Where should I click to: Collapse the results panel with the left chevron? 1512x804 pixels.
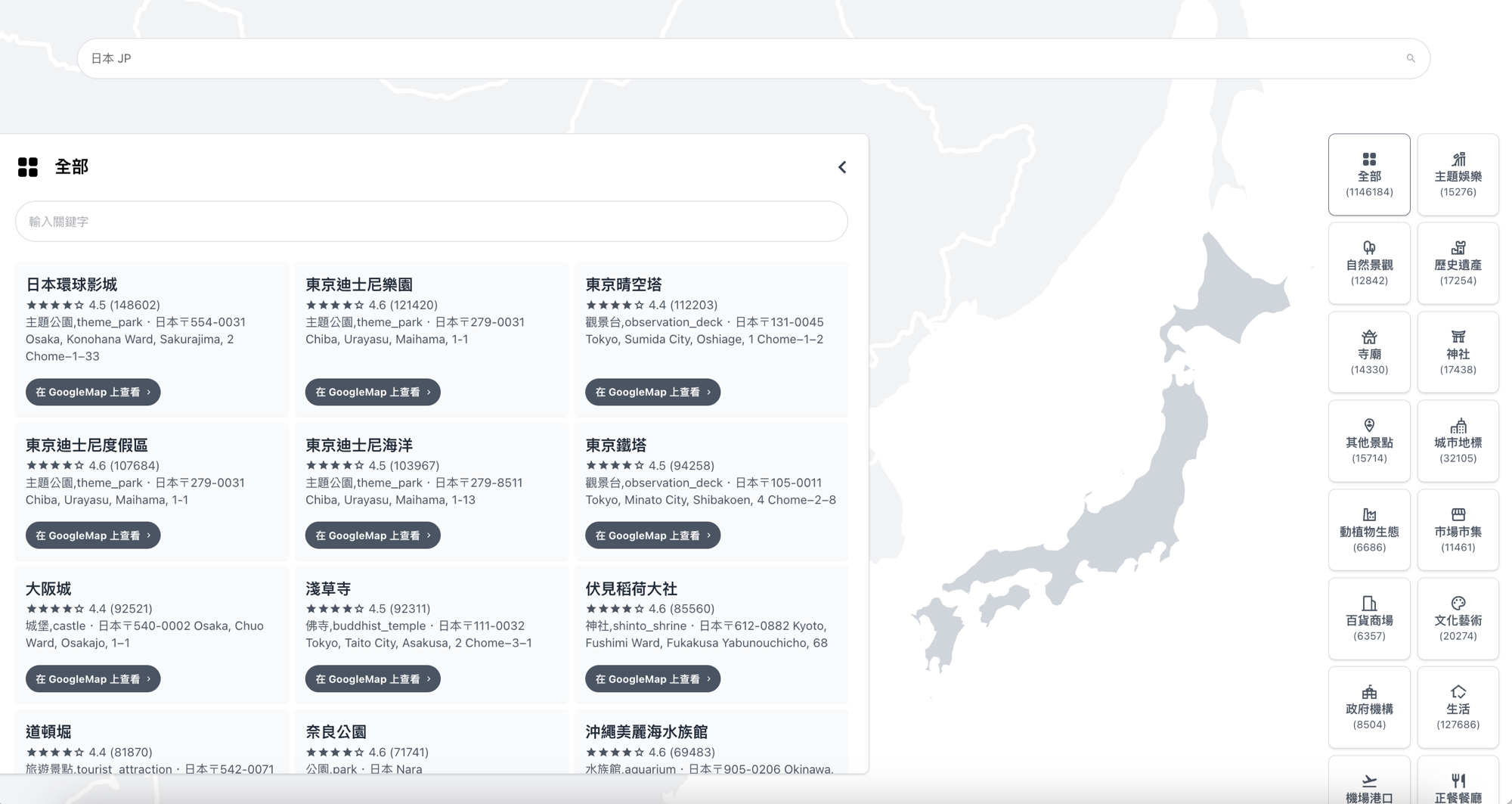pos(842,167)
